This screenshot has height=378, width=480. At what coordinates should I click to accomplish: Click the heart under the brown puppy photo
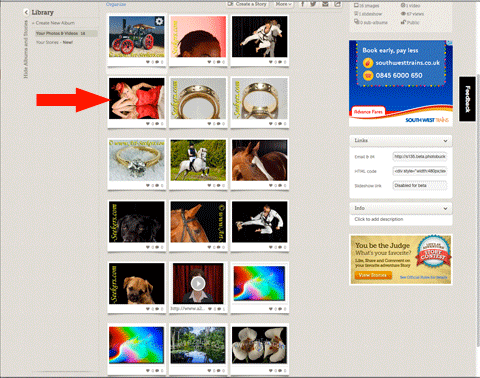click(148, 309)
